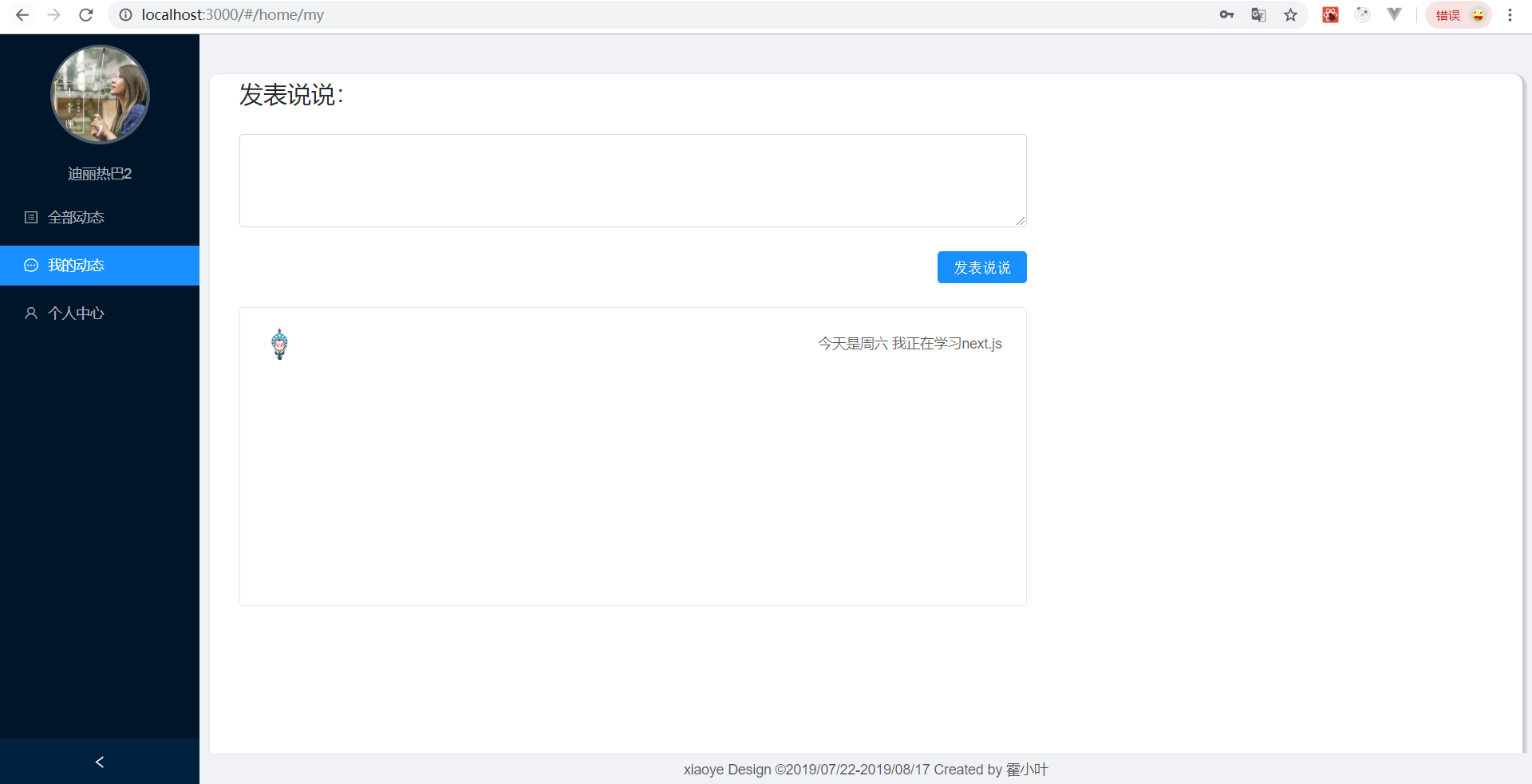Open the Vue devtools extension icon

coord(1394,14)
